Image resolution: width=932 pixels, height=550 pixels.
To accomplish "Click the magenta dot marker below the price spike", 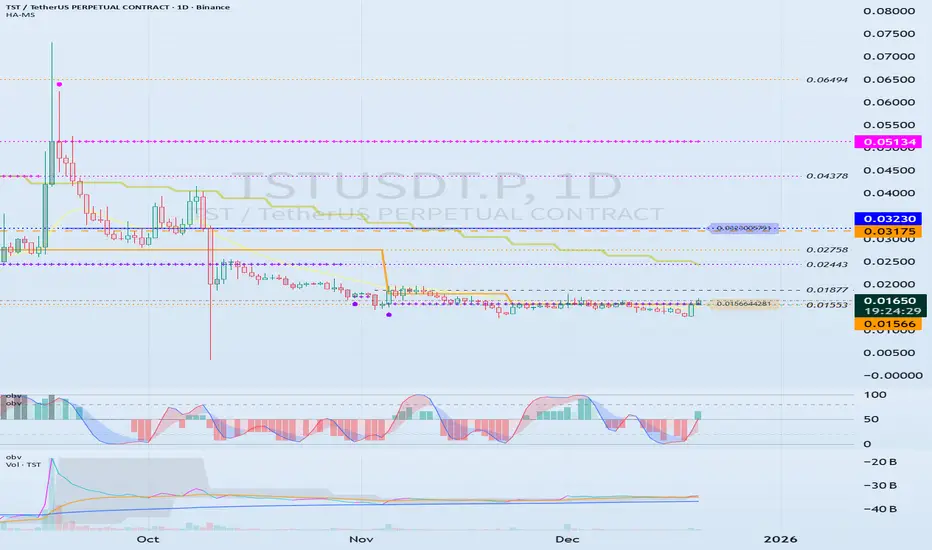I will click(x=59, y=84).
